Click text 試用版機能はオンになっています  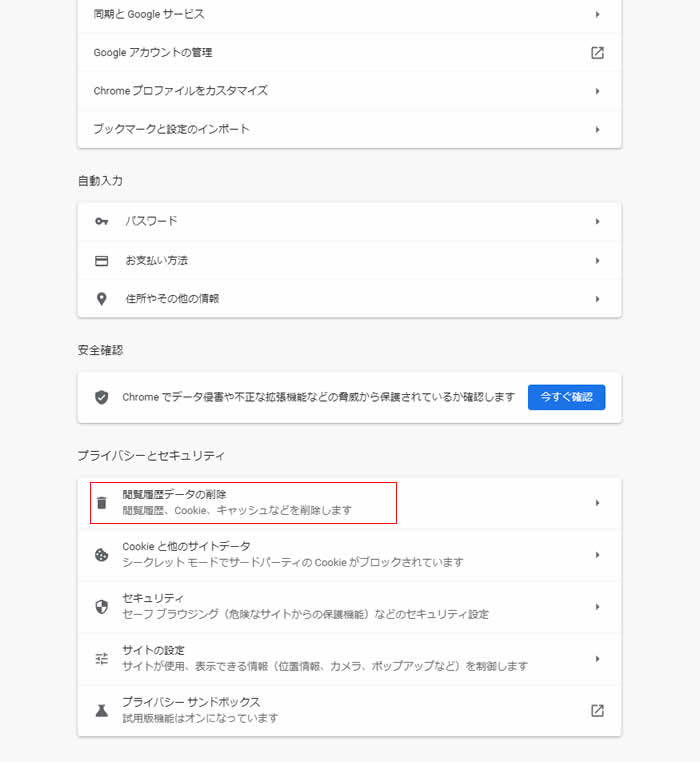click(x=200, y=718)
